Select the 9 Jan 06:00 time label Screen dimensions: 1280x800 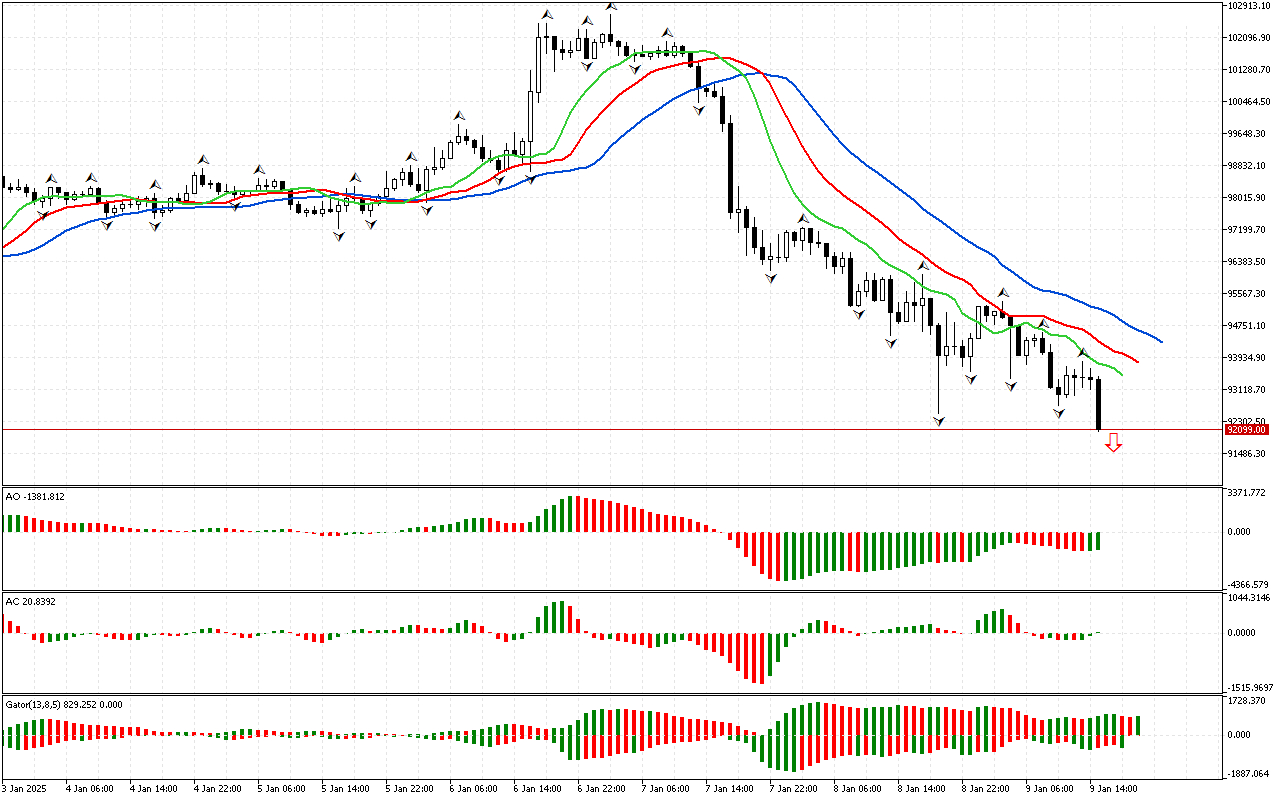[1050, 788]
